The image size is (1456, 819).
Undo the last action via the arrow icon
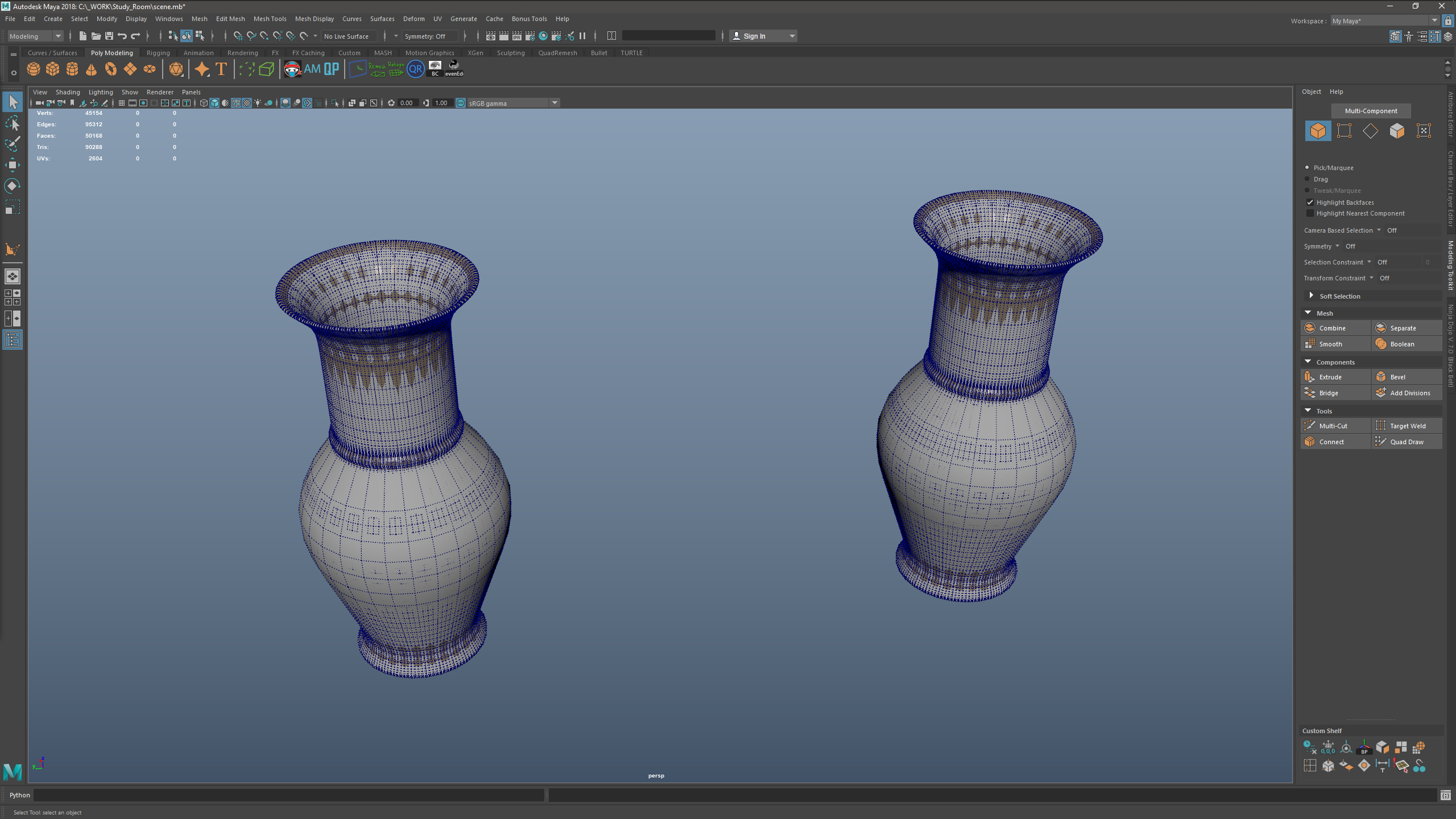pos(122,36)
